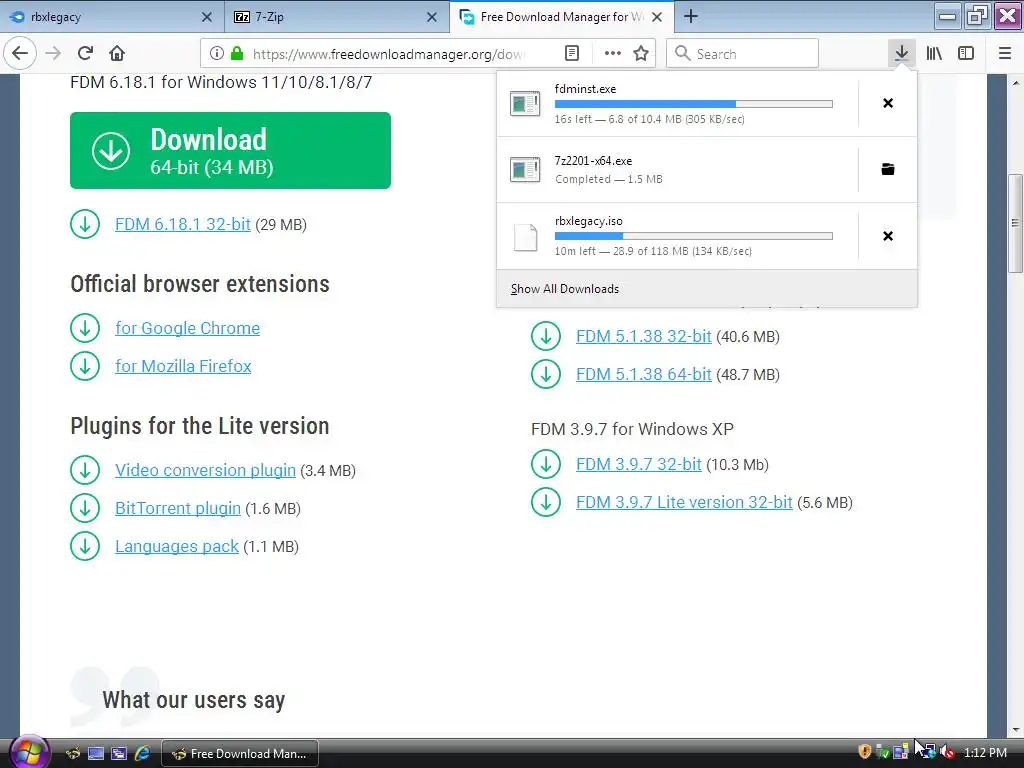Open the Library toolbar icon
Image resolution: width=1024 pixels, height=768 pixels.
point(934,54)
